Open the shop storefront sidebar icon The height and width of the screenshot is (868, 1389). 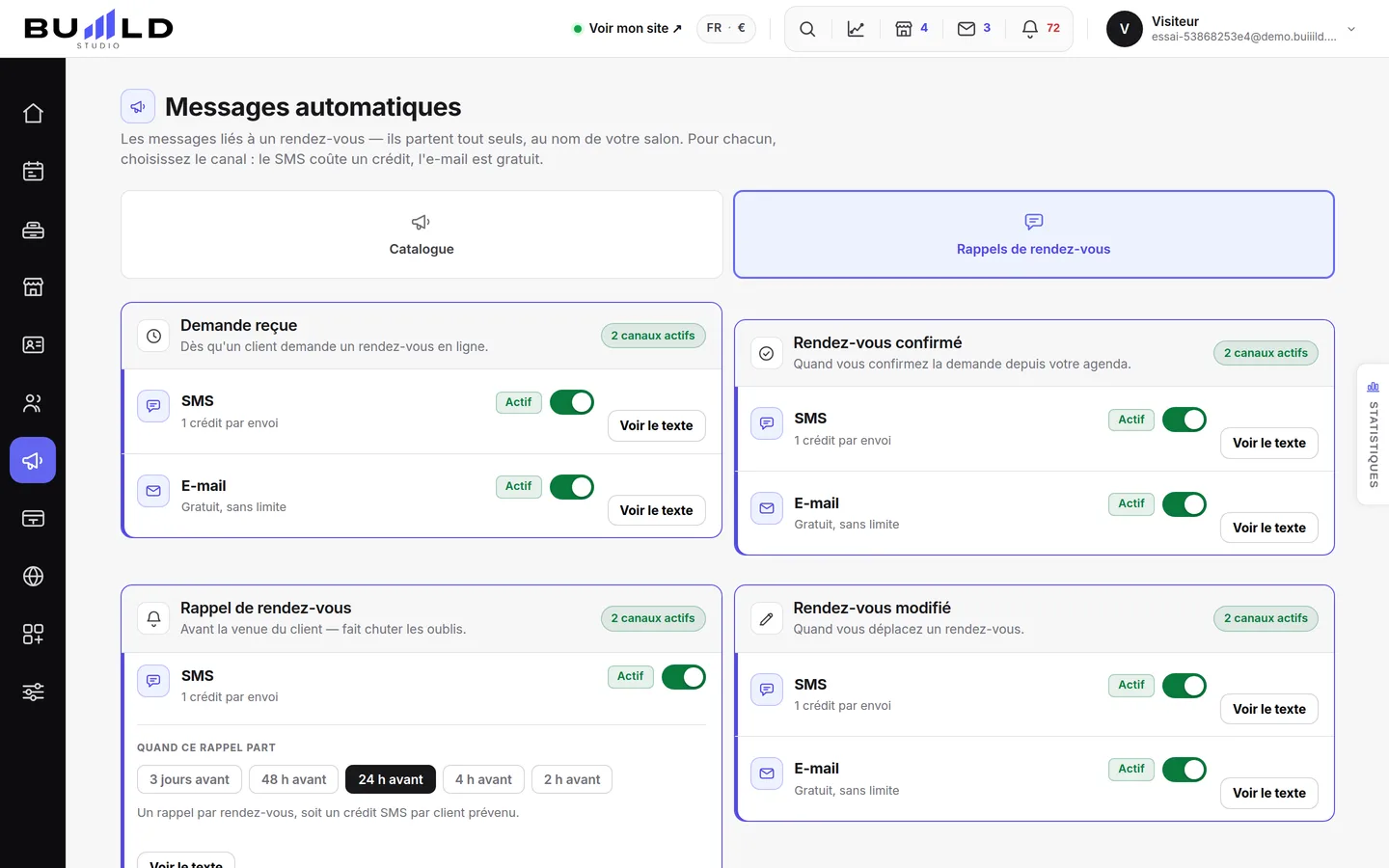coord(33,287)
